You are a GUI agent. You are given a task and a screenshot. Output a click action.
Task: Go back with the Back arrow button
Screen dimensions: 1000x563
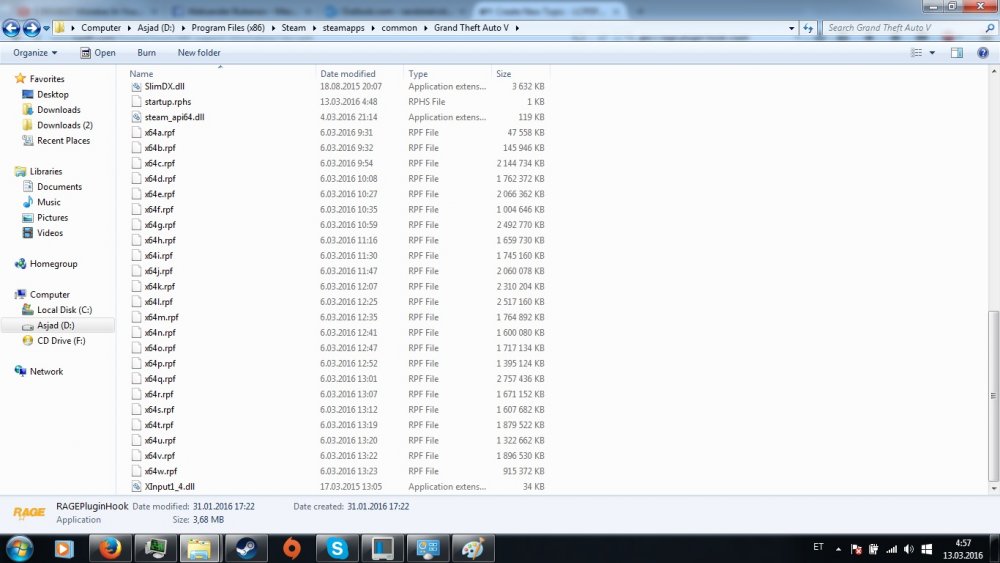[11, 27]
